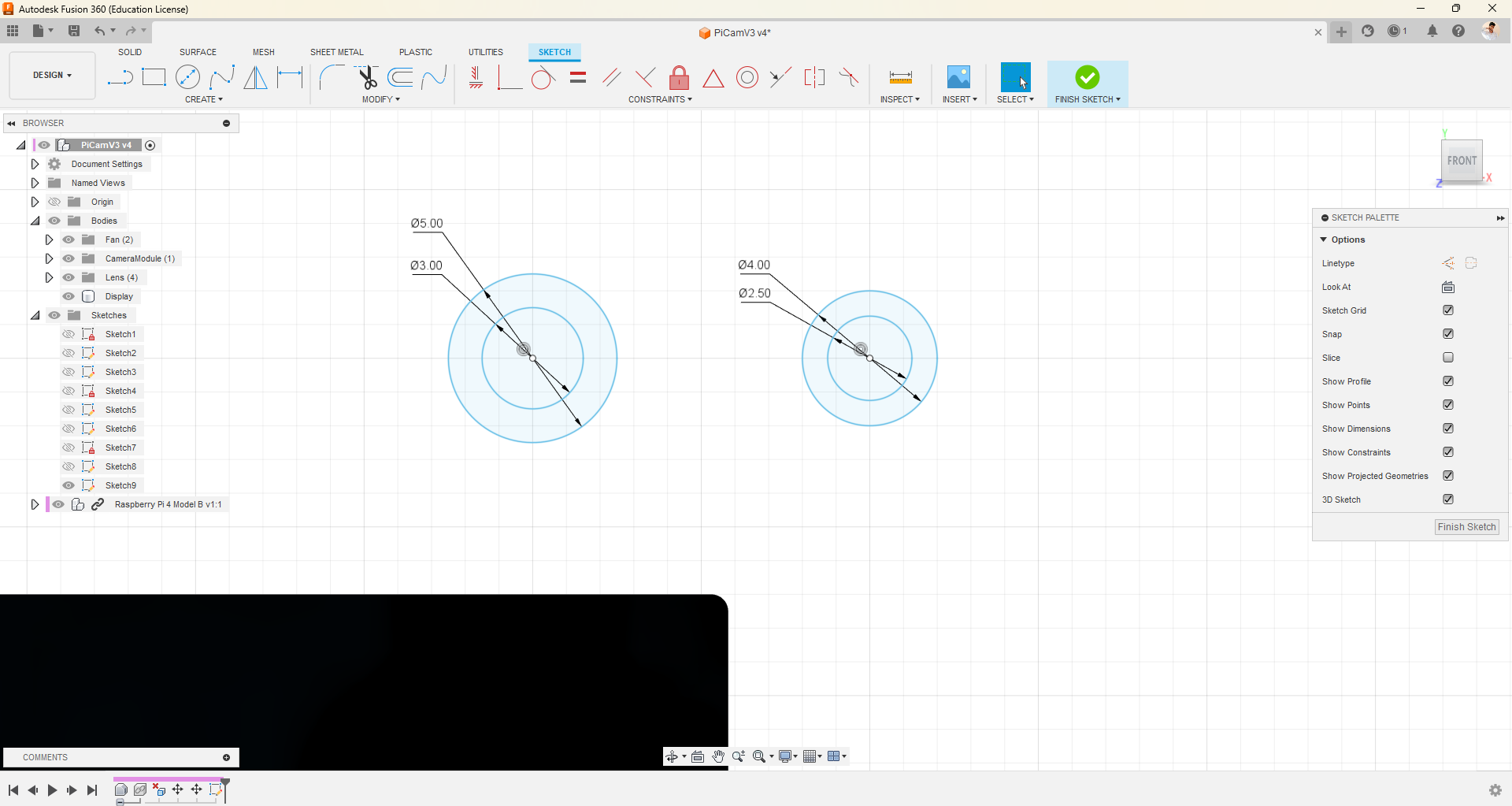Click the Ø5.00 diameter dimension
The width and height of the screenshot is (1512, 806).
427,223
